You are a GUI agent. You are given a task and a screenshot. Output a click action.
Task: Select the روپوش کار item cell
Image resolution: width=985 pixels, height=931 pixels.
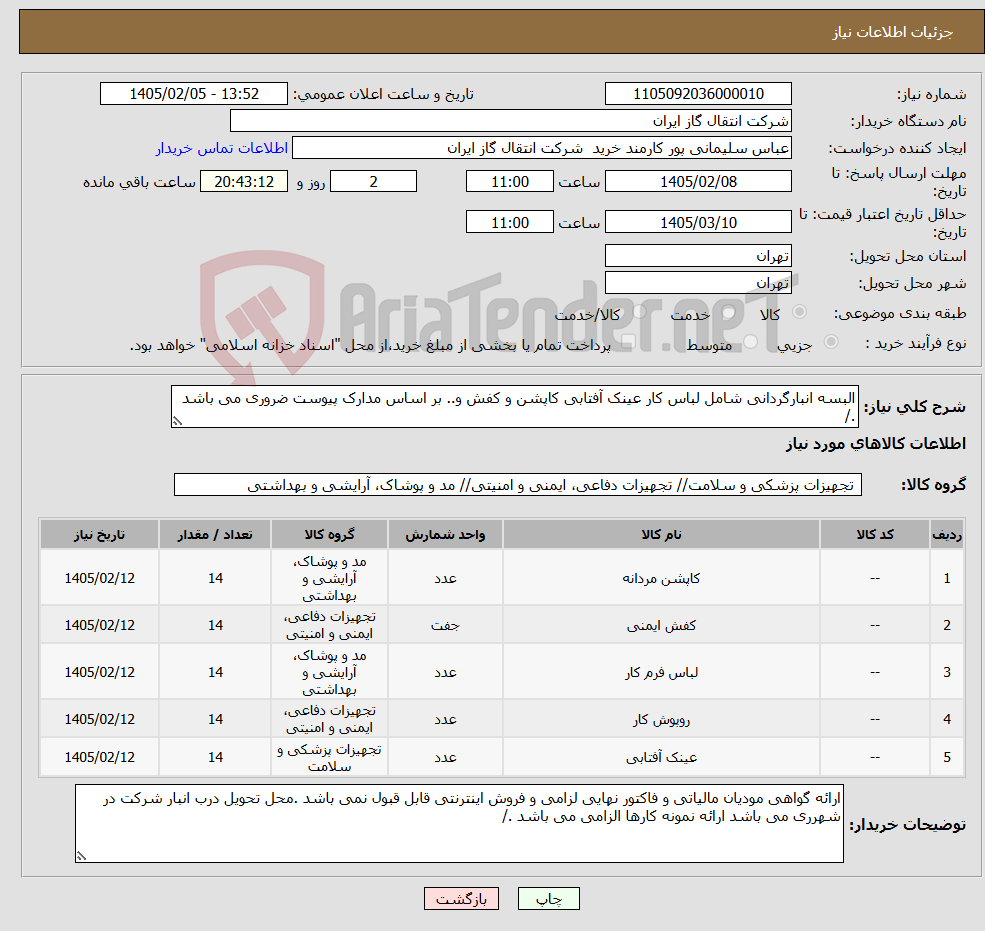pyautogui.click(x=661, y=719)
